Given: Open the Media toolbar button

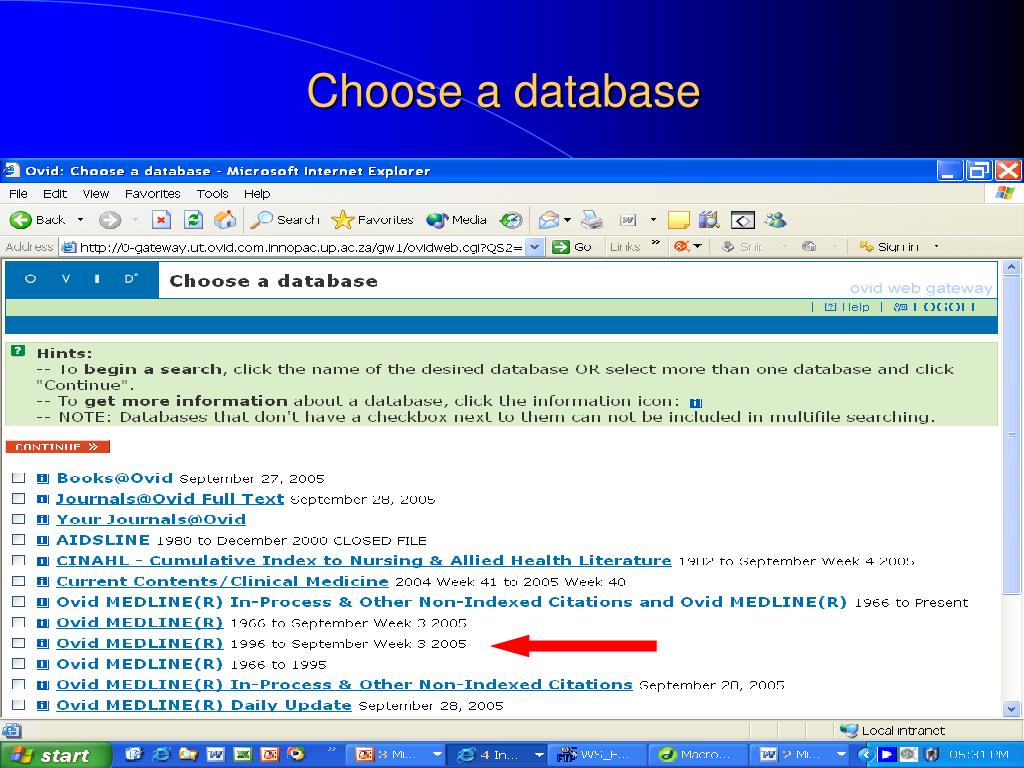Looking at the screenshot, I should coord(456,220).
